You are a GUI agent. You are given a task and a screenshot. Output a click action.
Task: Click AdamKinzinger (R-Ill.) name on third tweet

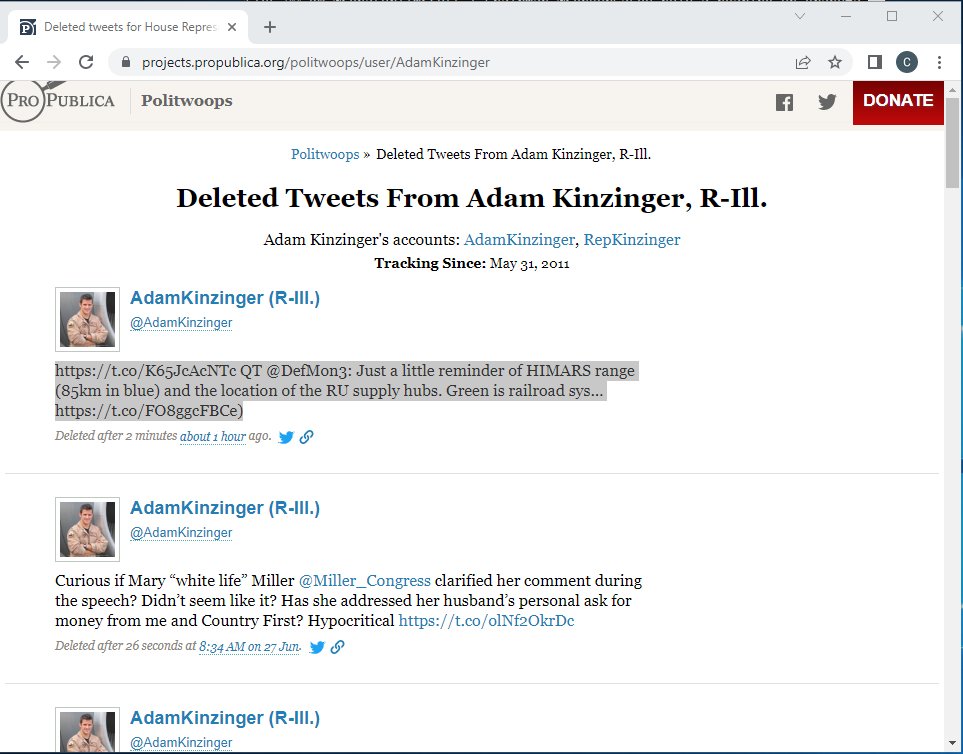(x=225, y=718)
